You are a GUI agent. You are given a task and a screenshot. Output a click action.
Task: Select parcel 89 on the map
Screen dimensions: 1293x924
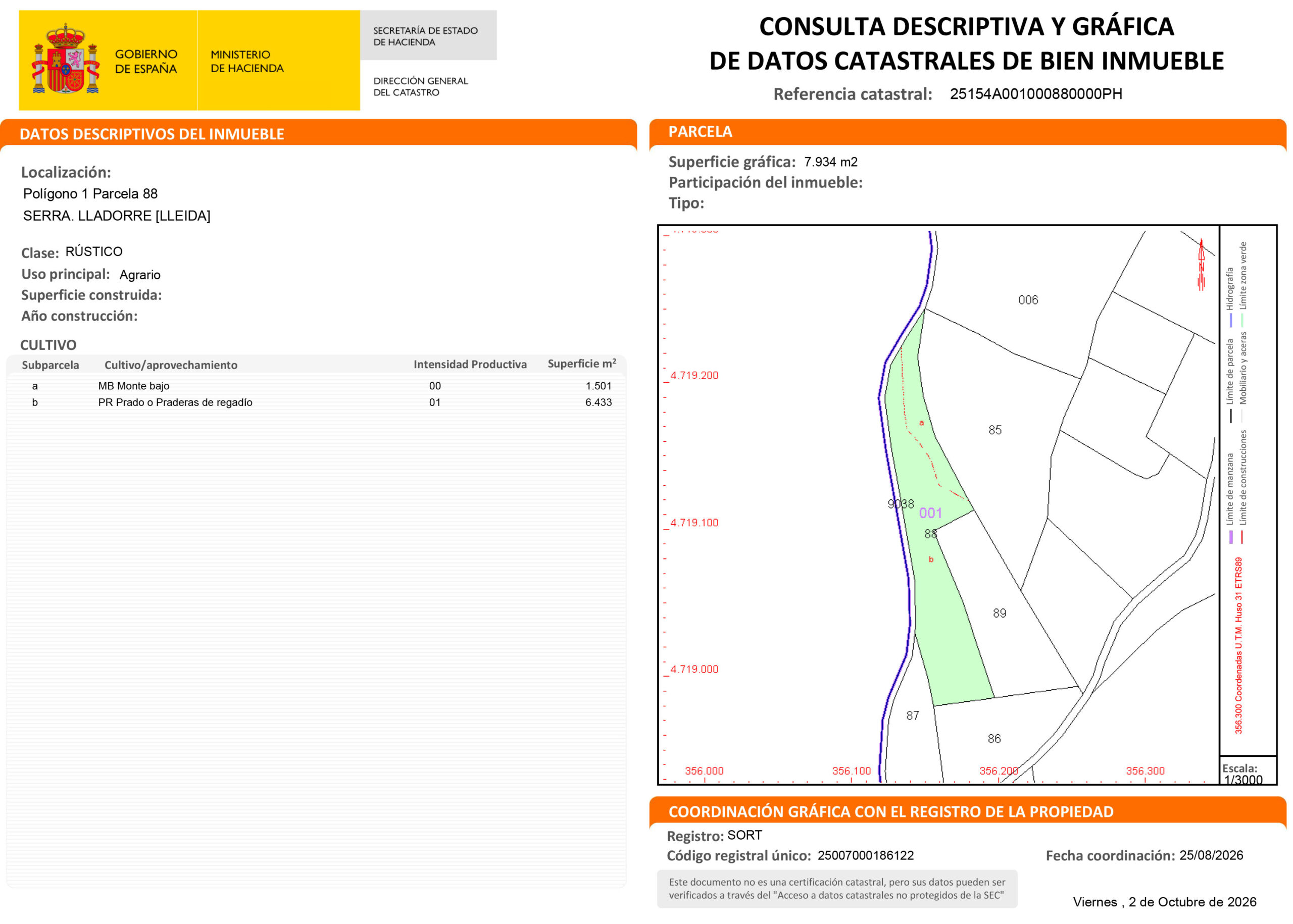coord(1000,613)
